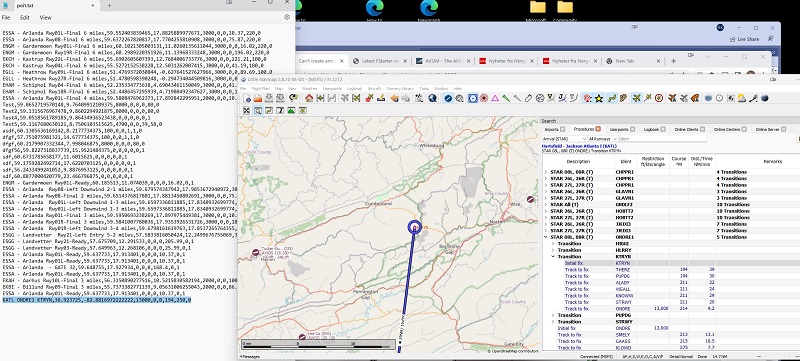The image size is (800, 361).
Task: Open the All Runways filter dropdown
Action: pyautogui.click(x=603, y=139)
